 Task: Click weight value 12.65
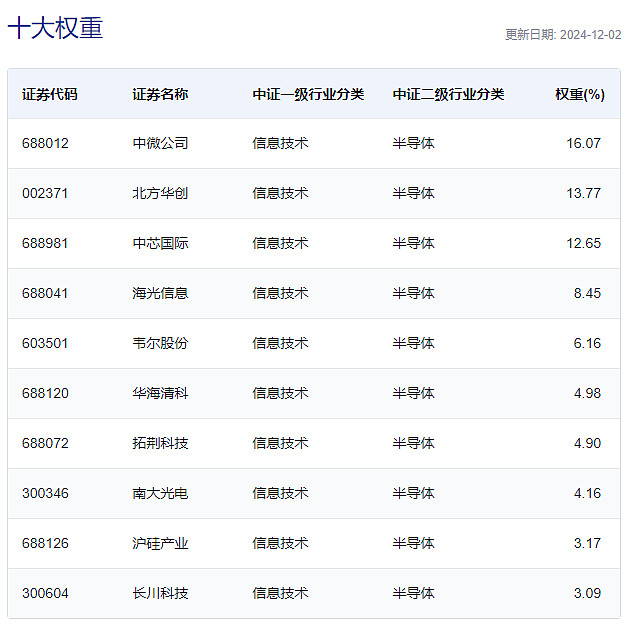[583, 243]
